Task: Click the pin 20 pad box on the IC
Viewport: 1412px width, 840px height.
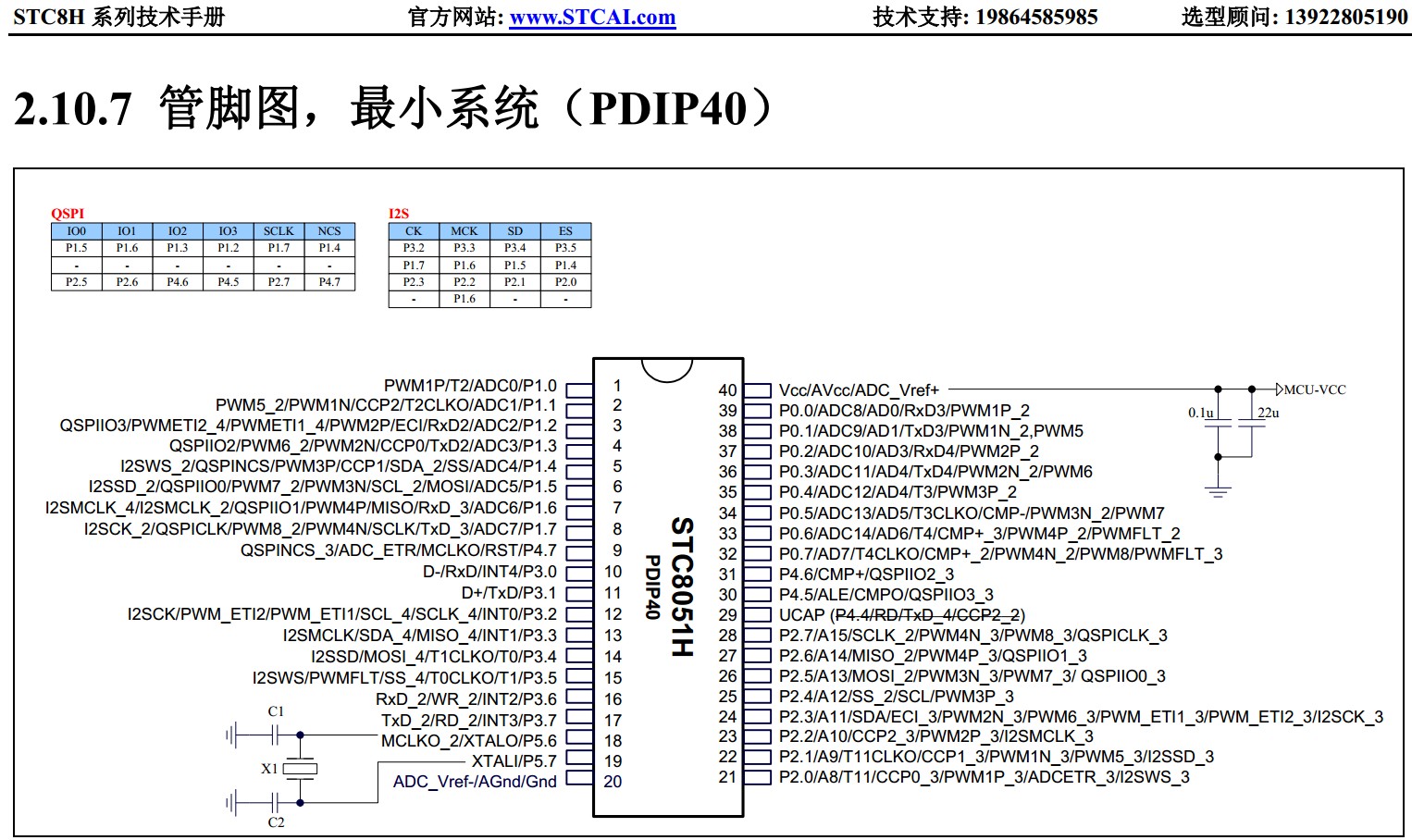Action: pos(579,779)
